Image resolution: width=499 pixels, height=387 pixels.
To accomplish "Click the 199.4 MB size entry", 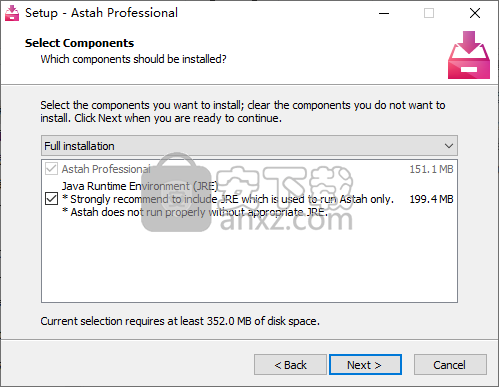I will tap(431, 199).
